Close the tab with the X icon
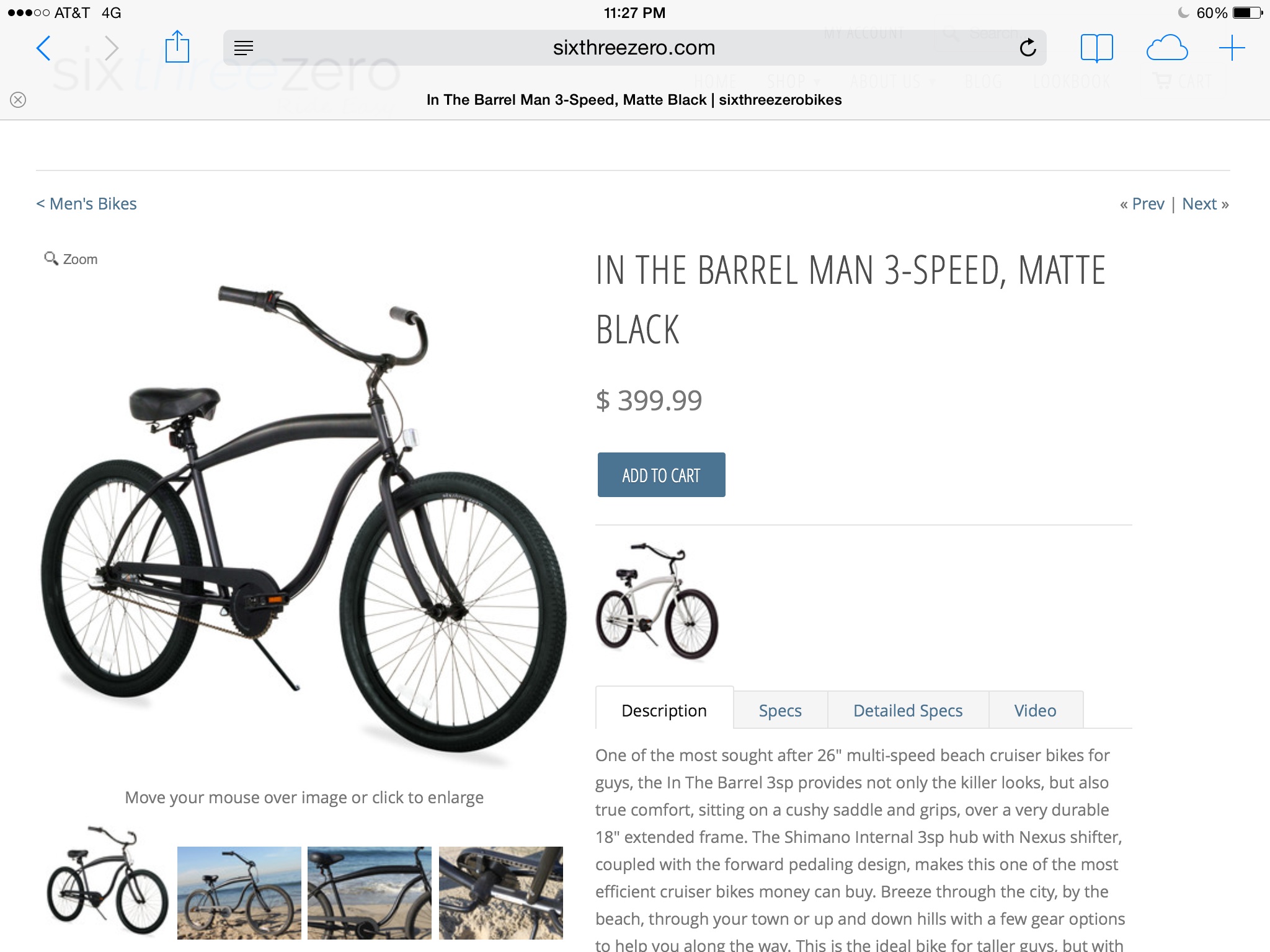This screenshot has height=952, width=1270. point(18,100)
